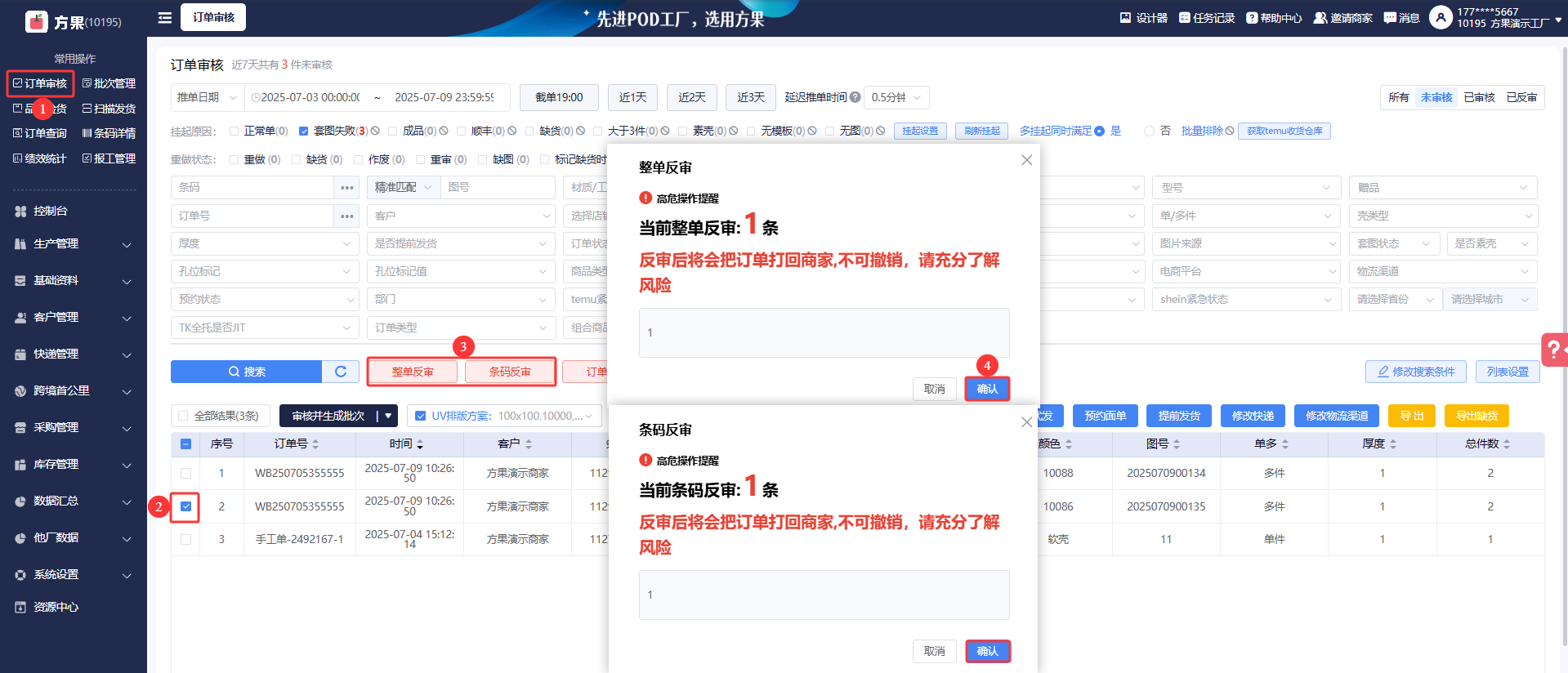Click the ellipsis button beside 订单号 field
This screenshot has height=673, width=1568.
pyautogui.click(x=347, y=216)
